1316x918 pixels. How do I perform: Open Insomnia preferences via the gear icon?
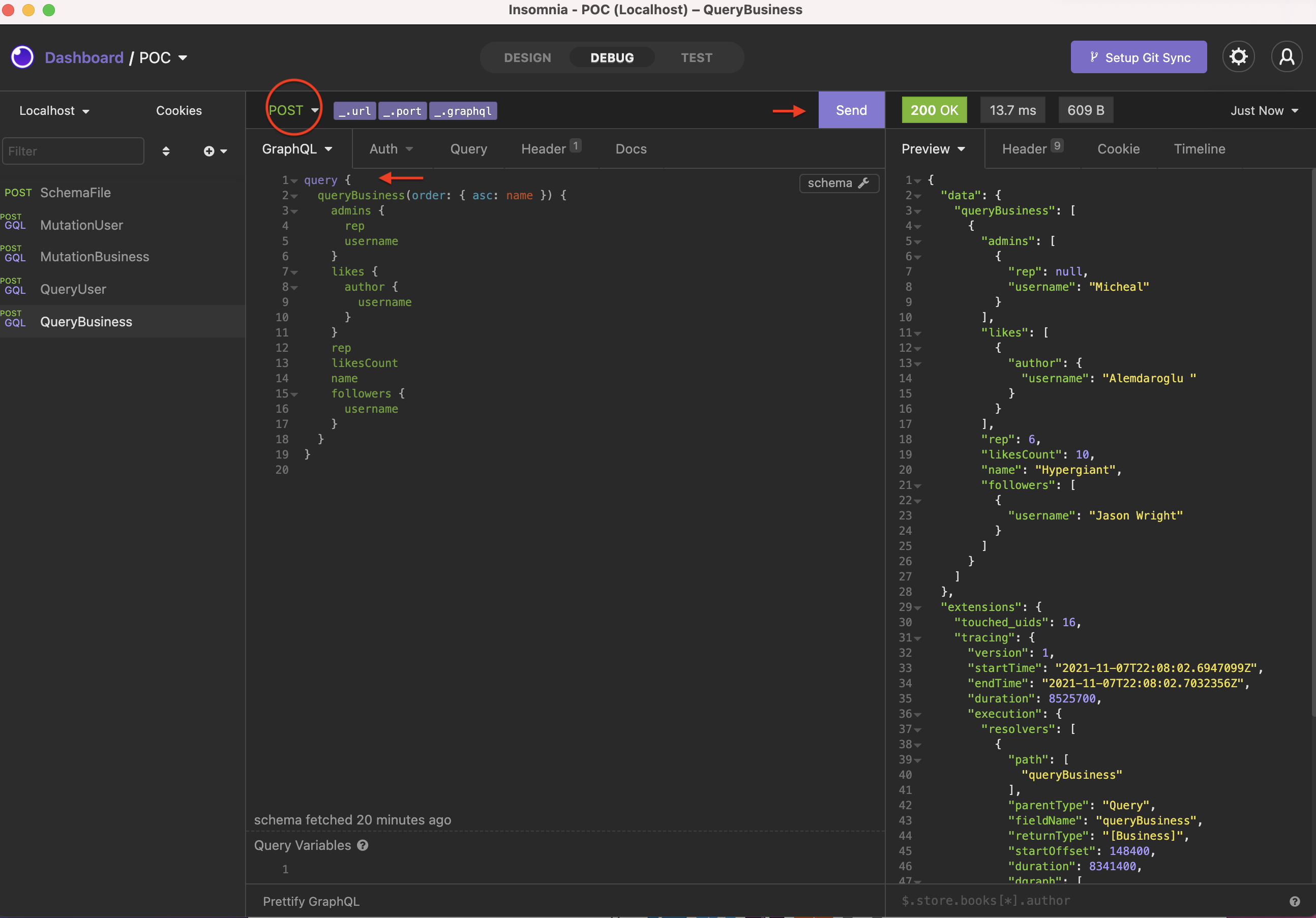(x=1239, y=56)
